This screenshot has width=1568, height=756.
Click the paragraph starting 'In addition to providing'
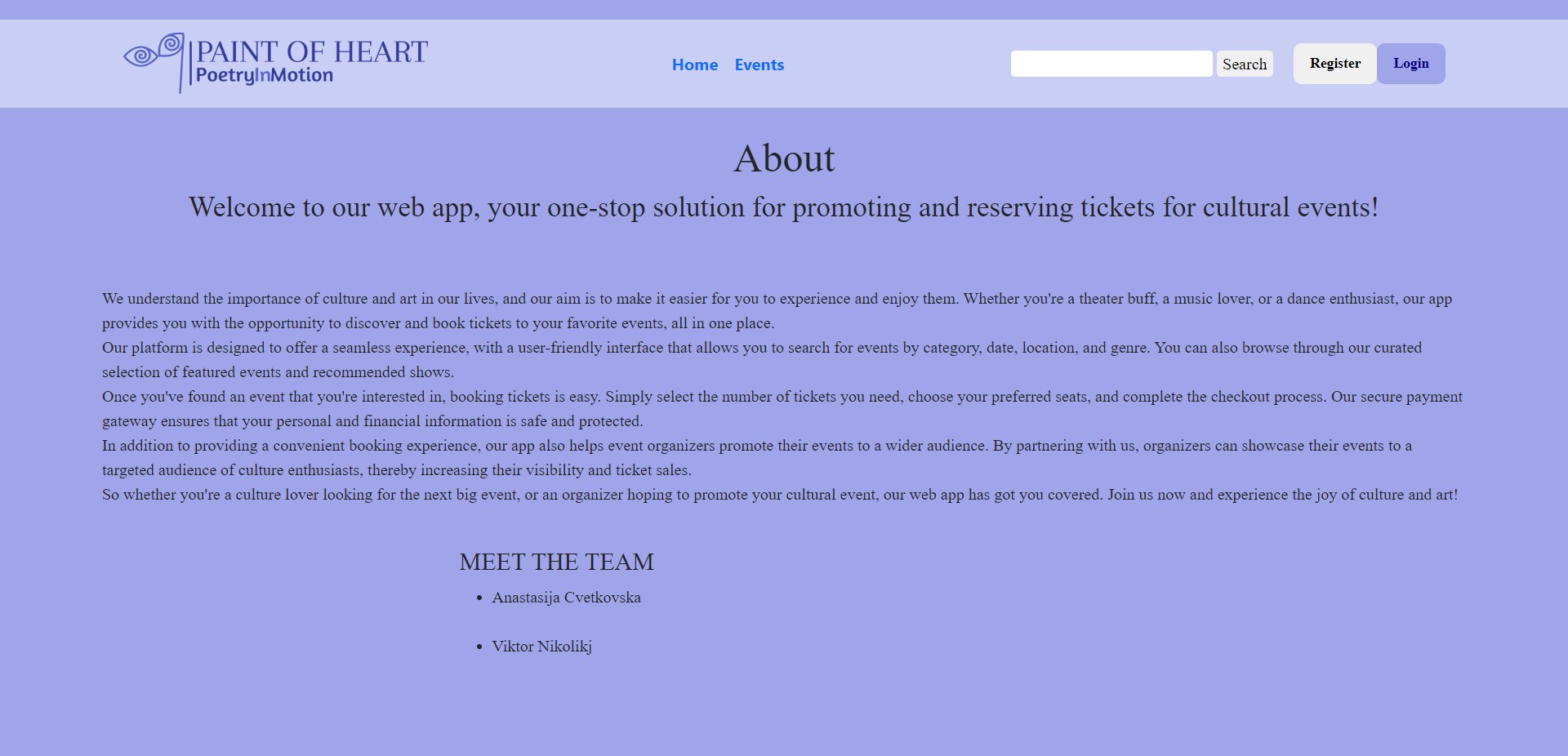tap(755, 457)
